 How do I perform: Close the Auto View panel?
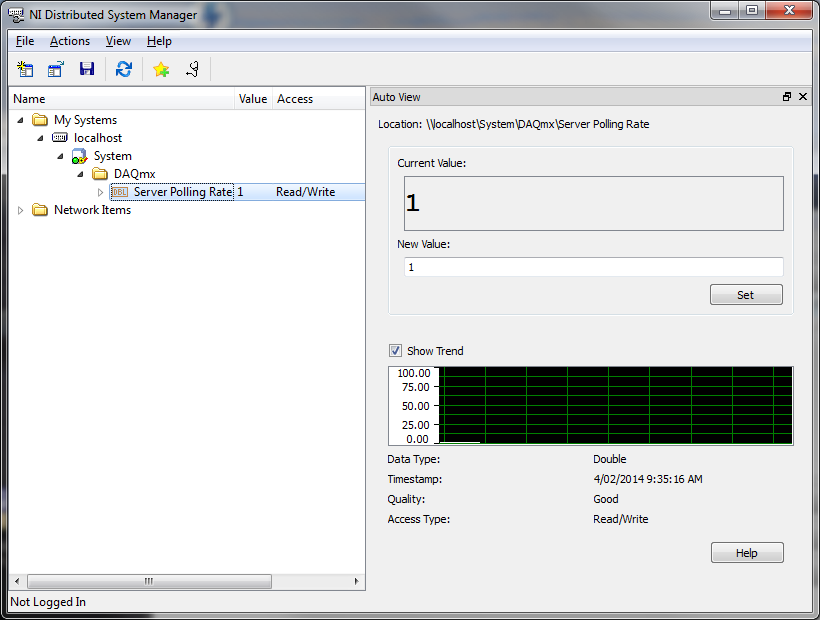click(x=803, y=97)
